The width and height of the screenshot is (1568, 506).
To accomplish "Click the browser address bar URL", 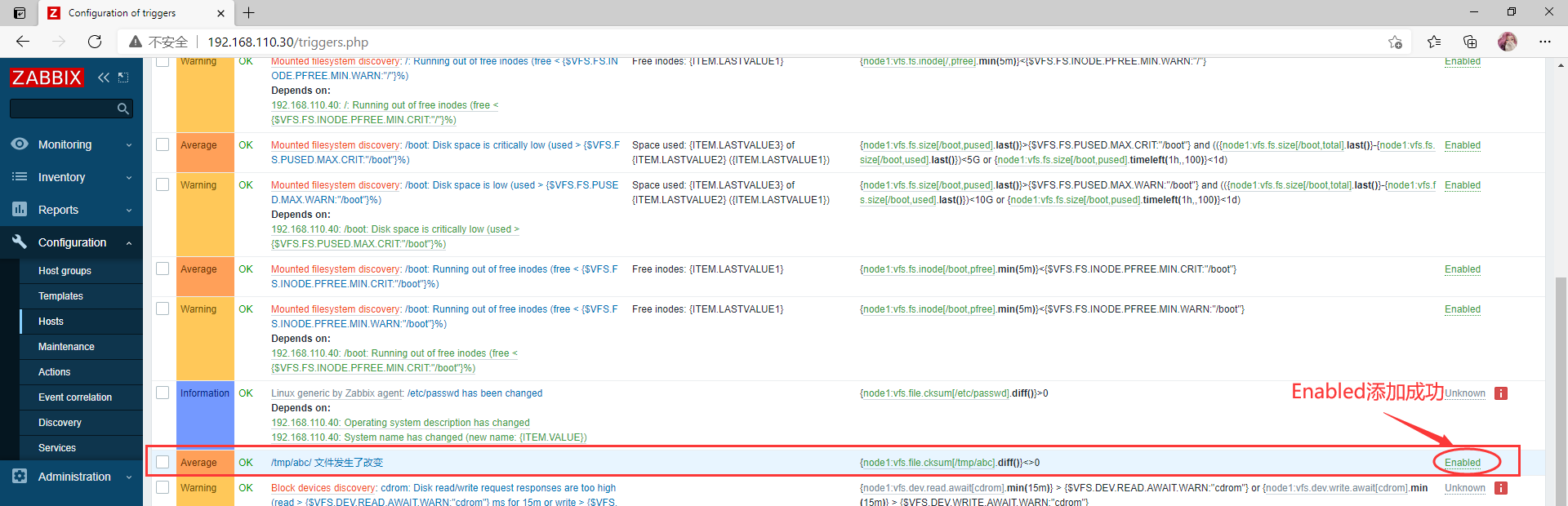I will coord(287,42).
